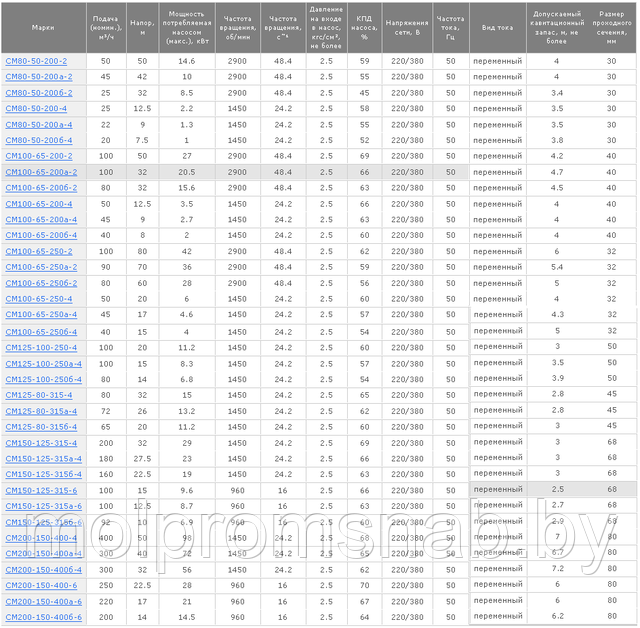Viewport: 640px width, 628px height.
Task: Open the СМ80-50-200а-4 pump link
Action: click(x=39, y=125)
